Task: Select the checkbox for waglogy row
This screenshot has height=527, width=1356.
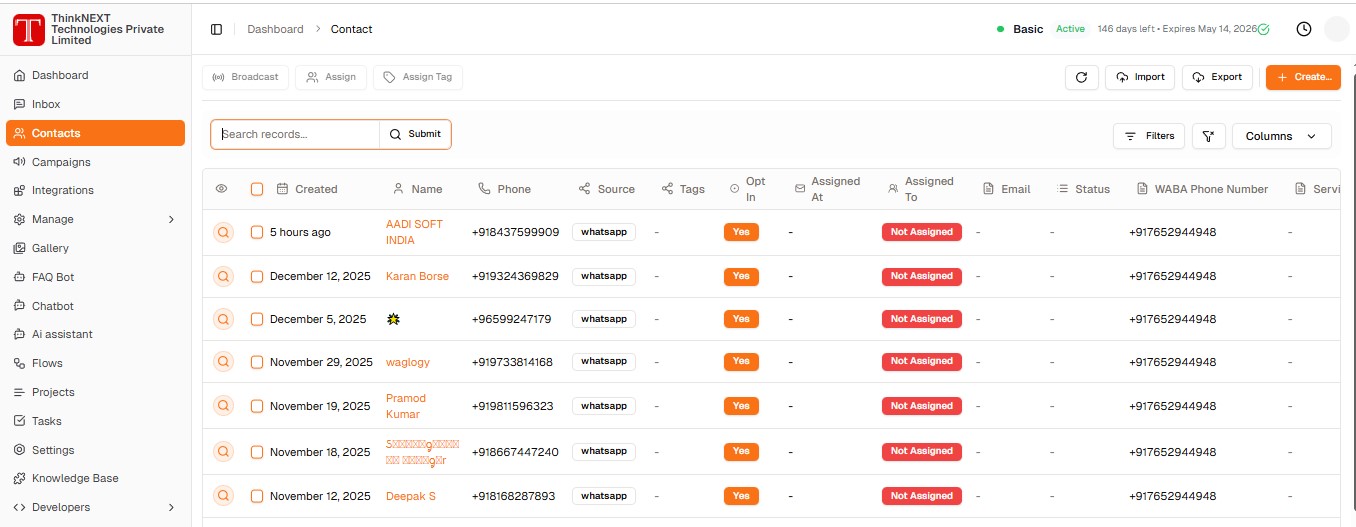Action: tap(257, 362)
